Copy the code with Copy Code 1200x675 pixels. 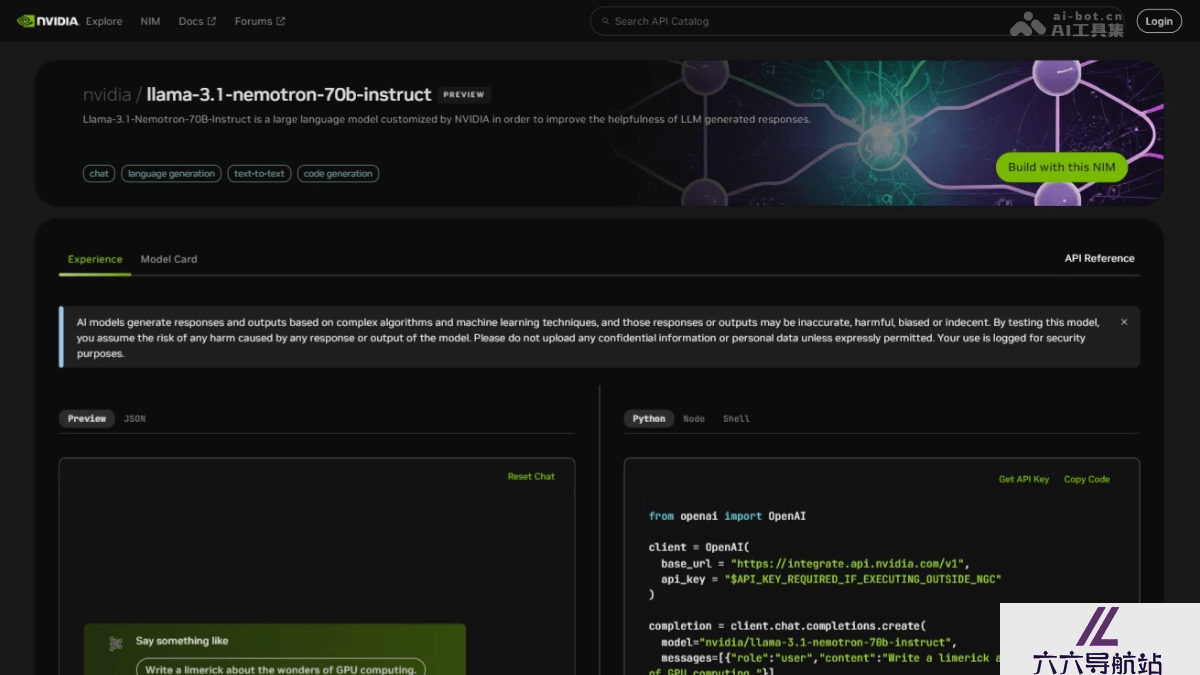click(x=1087, y=480)
